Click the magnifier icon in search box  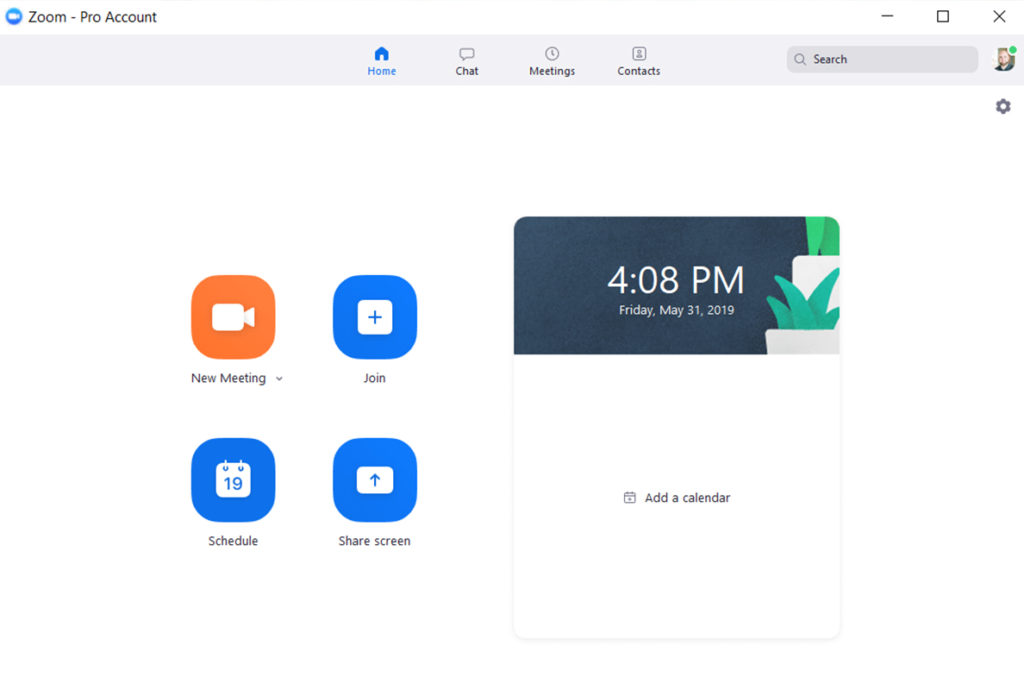click(x=800, y=59)
